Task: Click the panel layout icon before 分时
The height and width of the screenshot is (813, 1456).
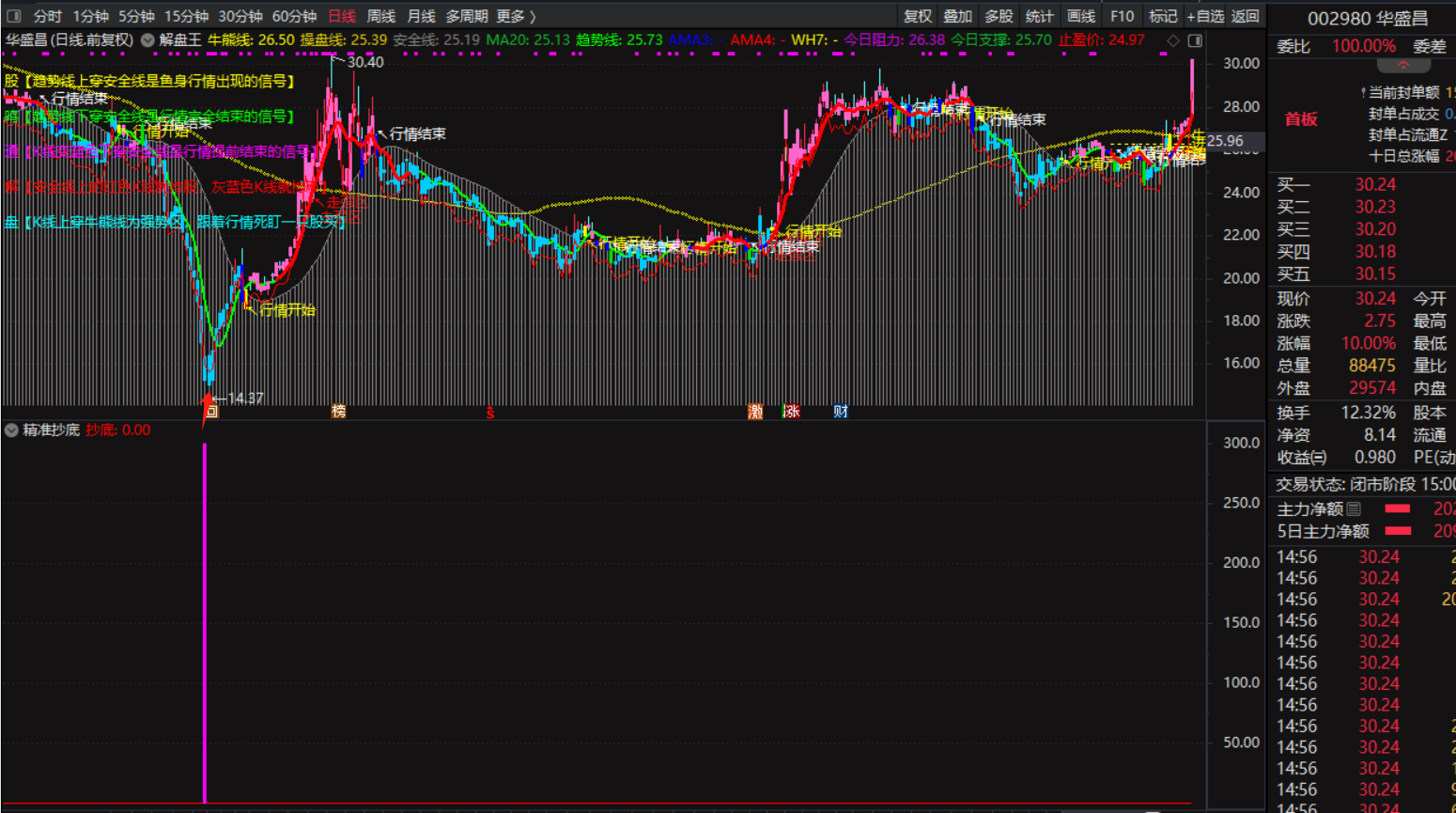Action: [x=13, y=16]
